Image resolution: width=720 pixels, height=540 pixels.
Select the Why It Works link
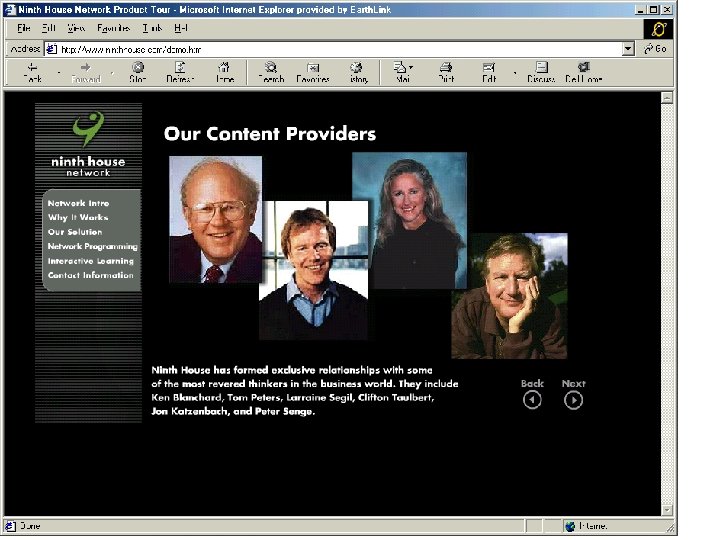click(x=78, y=217)
